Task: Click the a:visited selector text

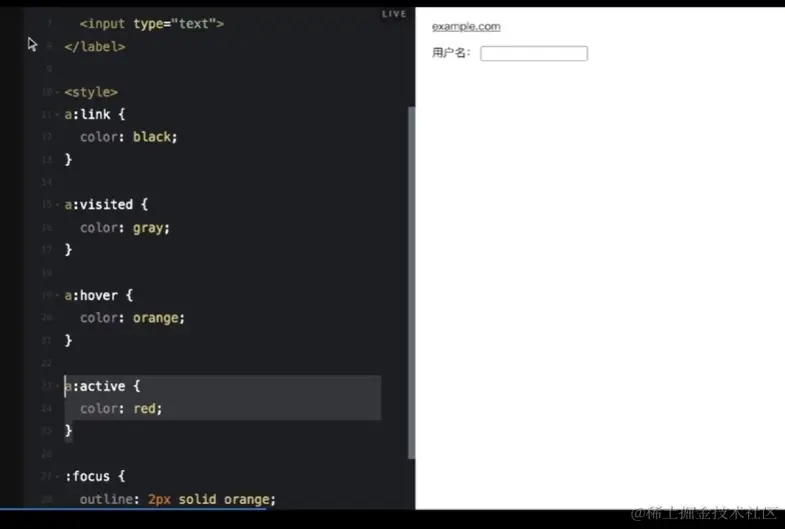Action: tap(98, 205)
